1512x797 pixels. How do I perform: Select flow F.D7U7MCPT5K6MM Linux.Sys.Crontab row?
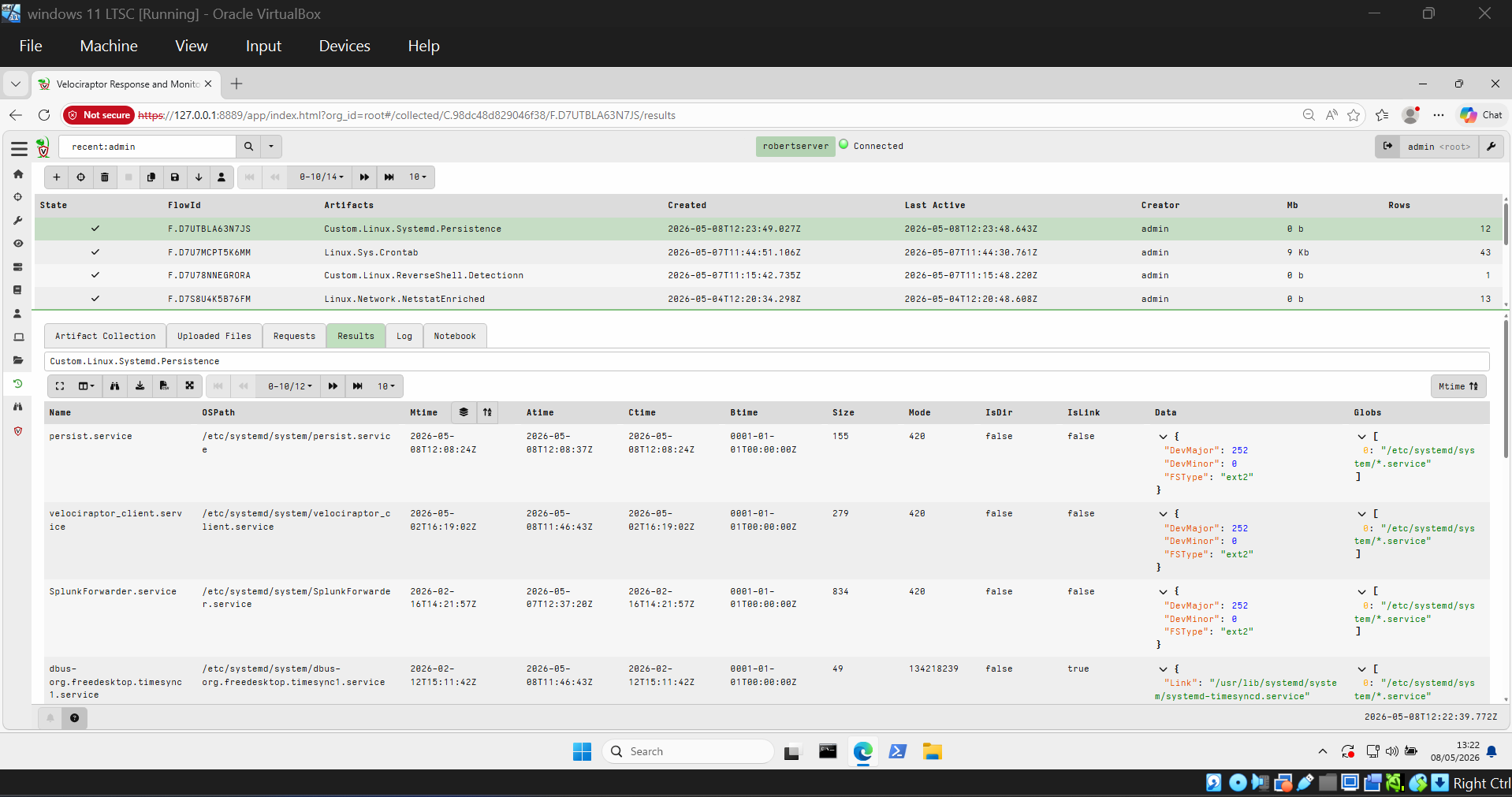pyautogui.click(x=769, y=252)
